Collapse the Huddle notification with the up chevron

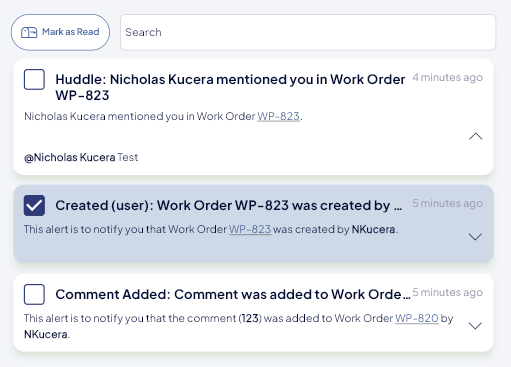point(476,136)
